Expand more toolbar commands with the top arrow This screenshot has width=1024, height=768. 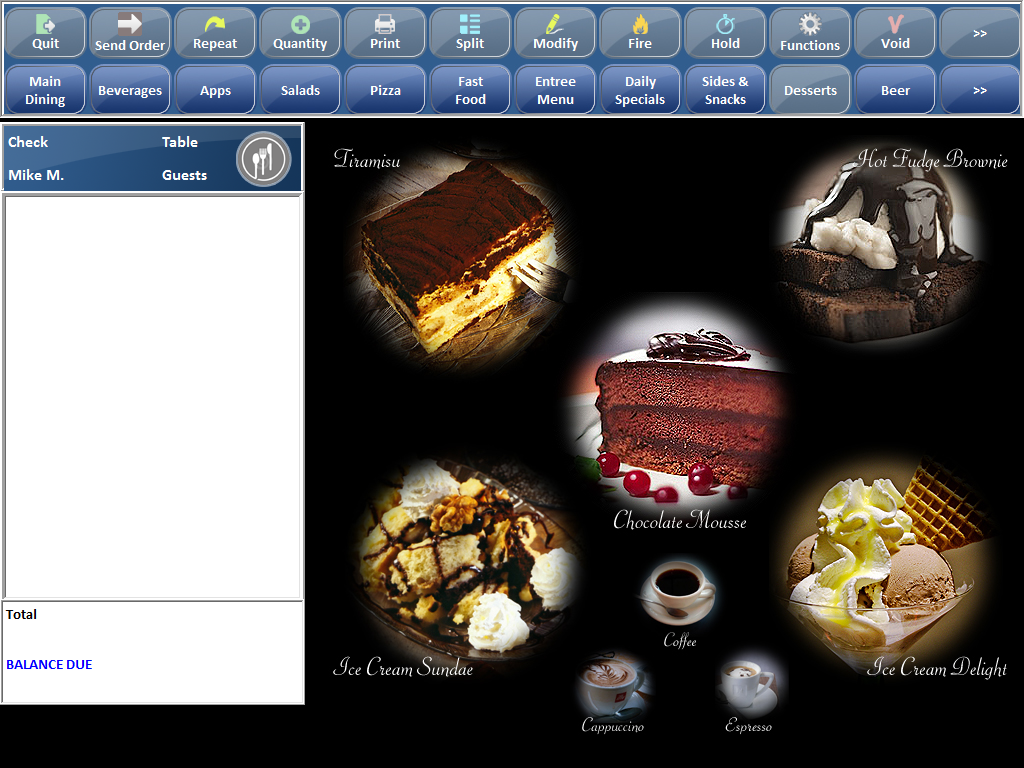979,31
